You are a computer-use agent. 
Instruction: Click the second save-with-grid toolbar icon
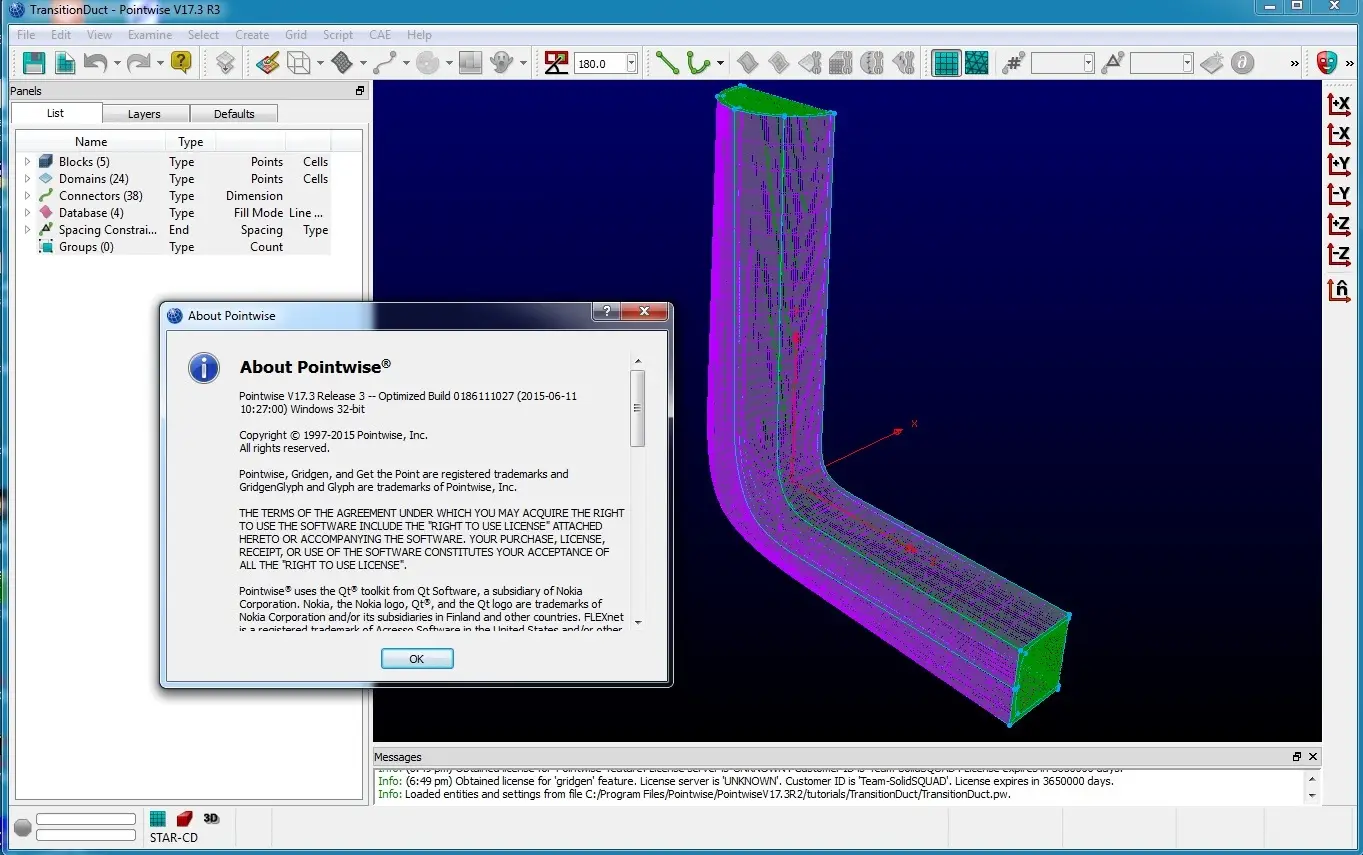[x=65, y=63]
